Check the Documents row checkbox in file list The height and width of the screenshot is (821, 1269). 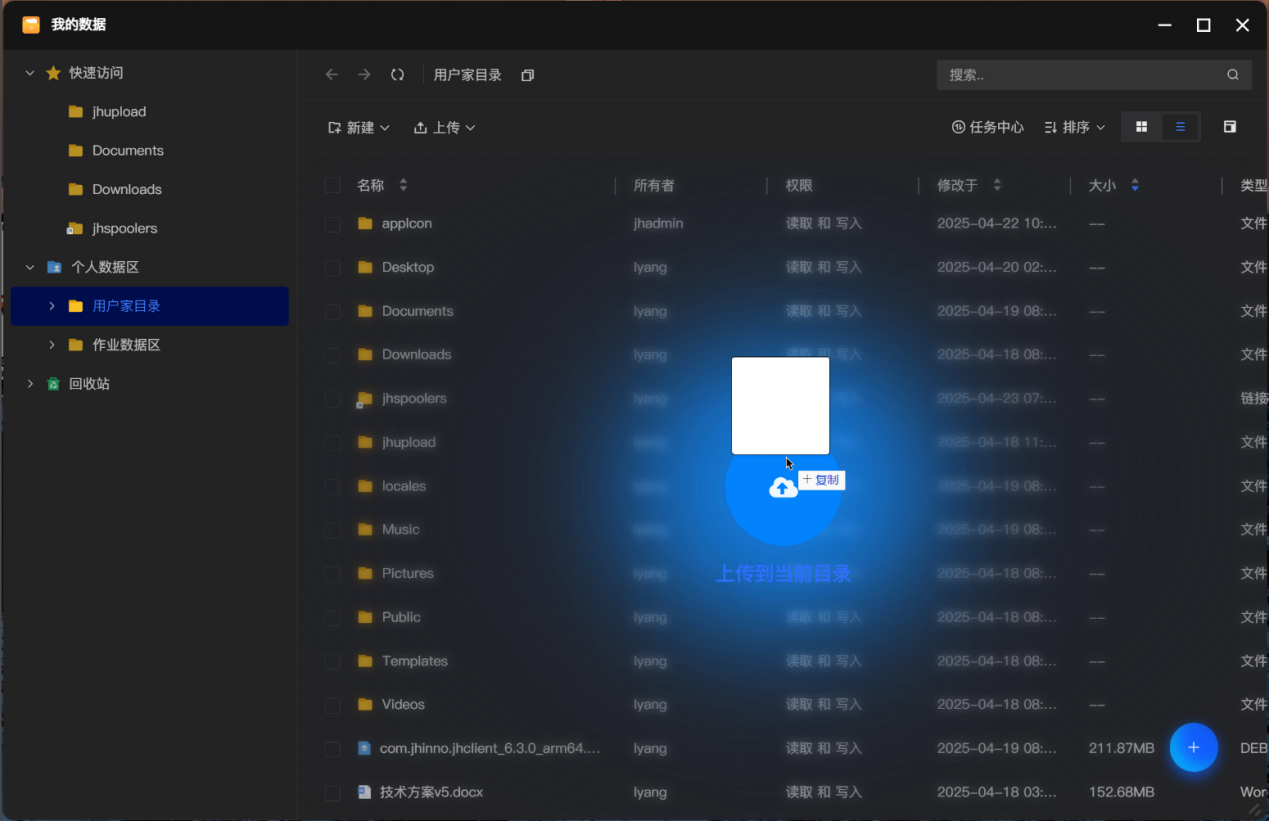[332, 312]
